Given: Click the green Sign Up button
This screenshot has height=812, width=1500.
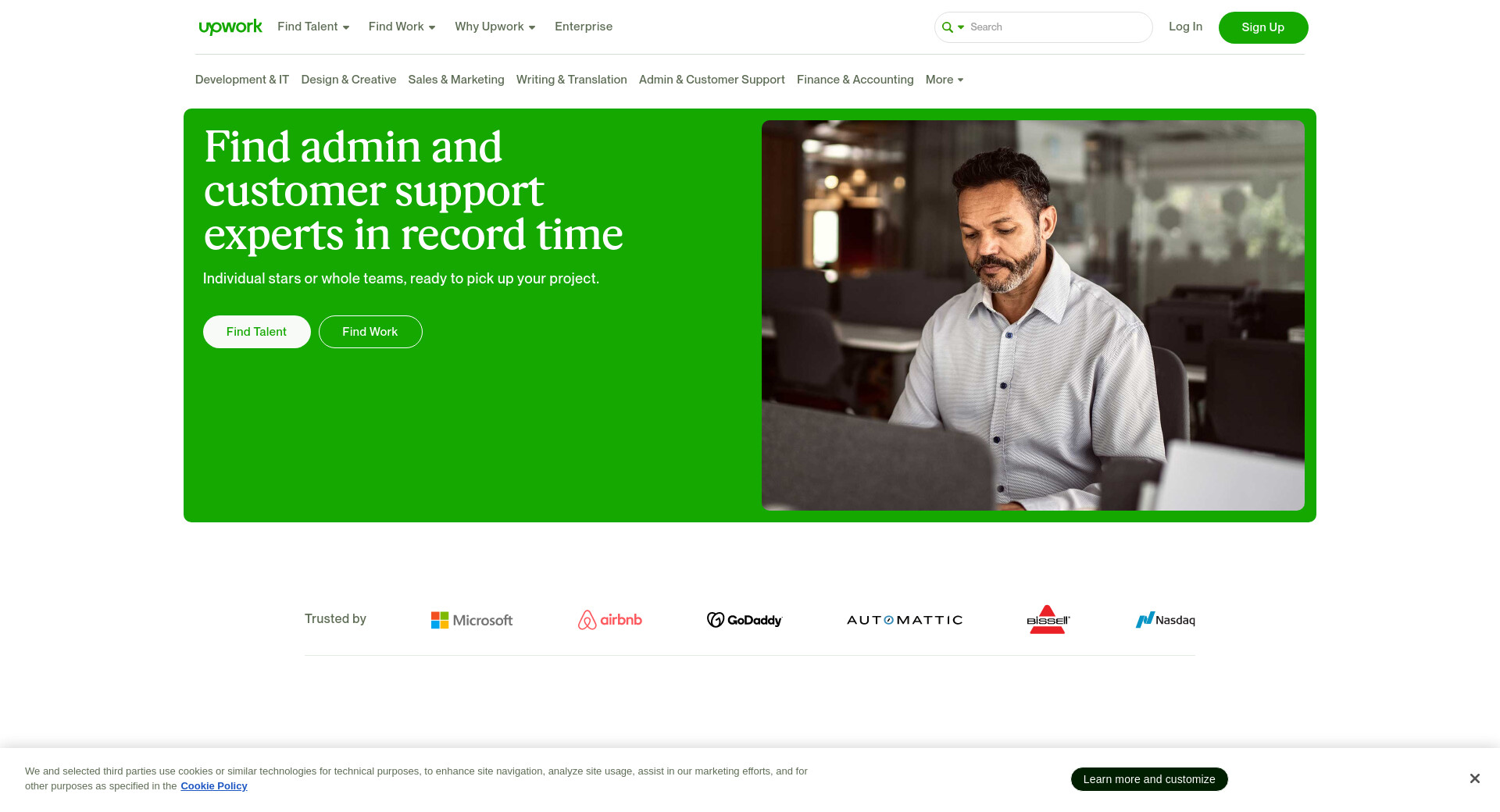Looking at the screenshot, I should (1263, 27).
